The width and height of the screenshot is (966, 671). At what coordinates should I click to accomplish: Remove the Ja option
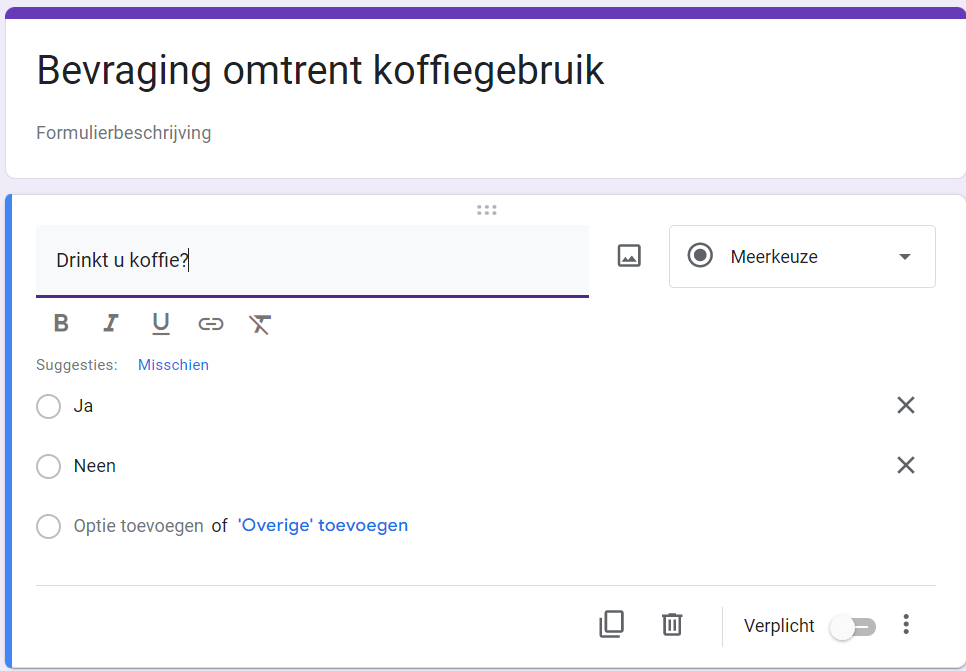click(x=906, y=405)
